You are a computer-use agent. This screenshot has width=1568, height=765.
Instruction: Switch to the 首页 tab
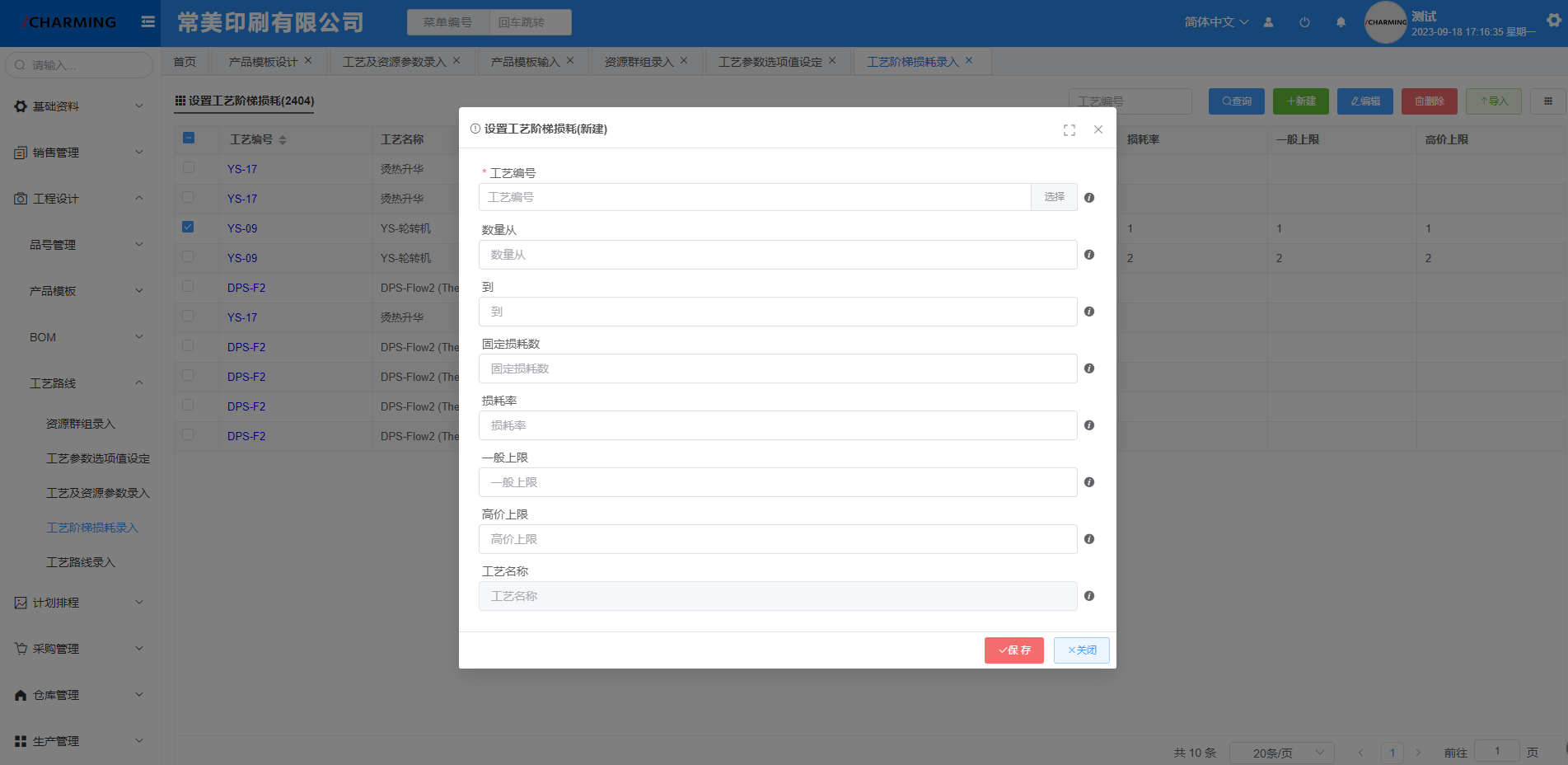pyautogui.click(x=185, y=62)
